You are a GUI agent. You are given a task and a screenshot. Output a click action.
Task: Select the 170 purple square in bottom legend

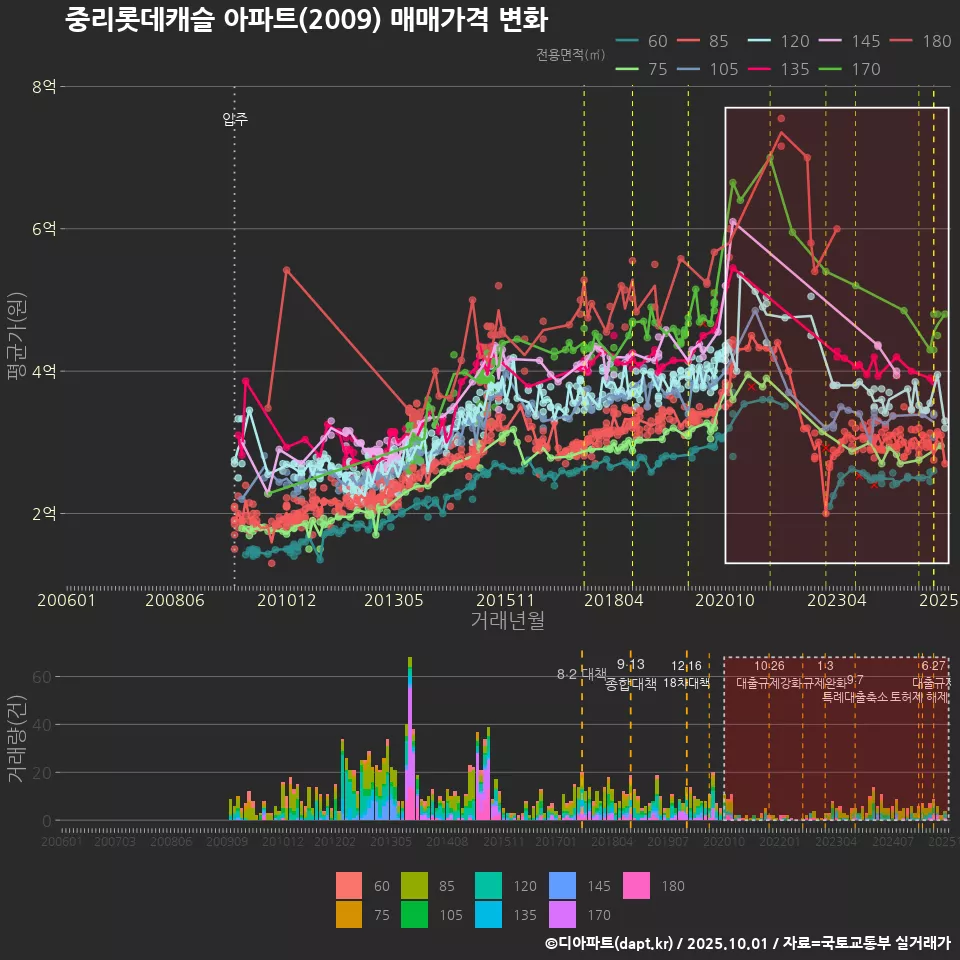point(565,914)
